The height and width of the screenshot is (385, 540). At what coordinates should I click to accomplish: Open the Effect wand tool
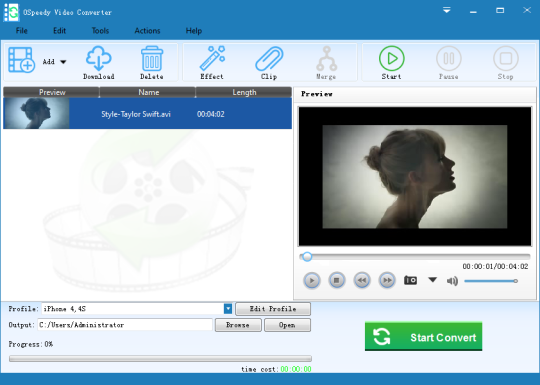[212, 58]
